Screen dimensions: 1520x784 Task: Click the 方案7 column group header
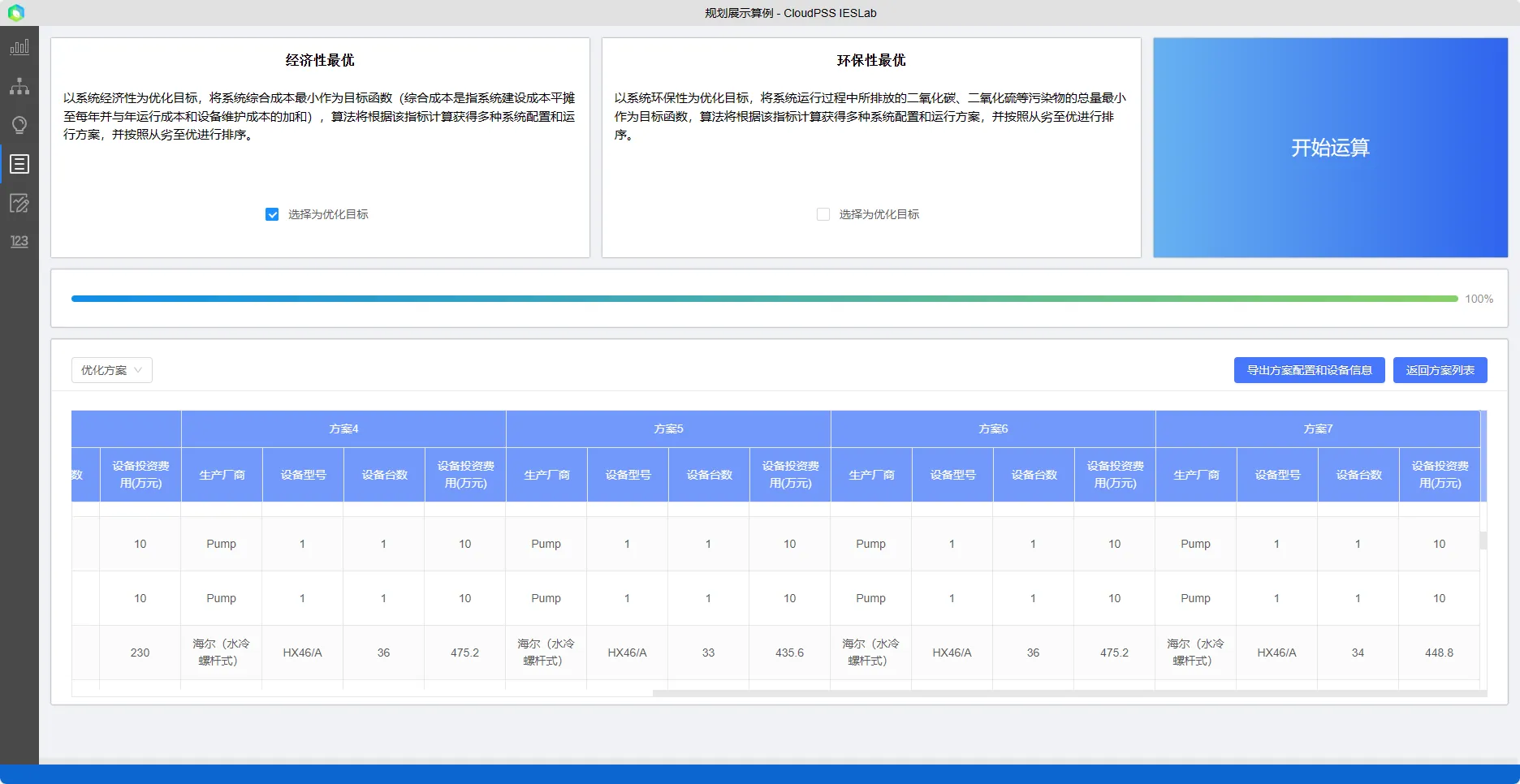pos(1318,429)
